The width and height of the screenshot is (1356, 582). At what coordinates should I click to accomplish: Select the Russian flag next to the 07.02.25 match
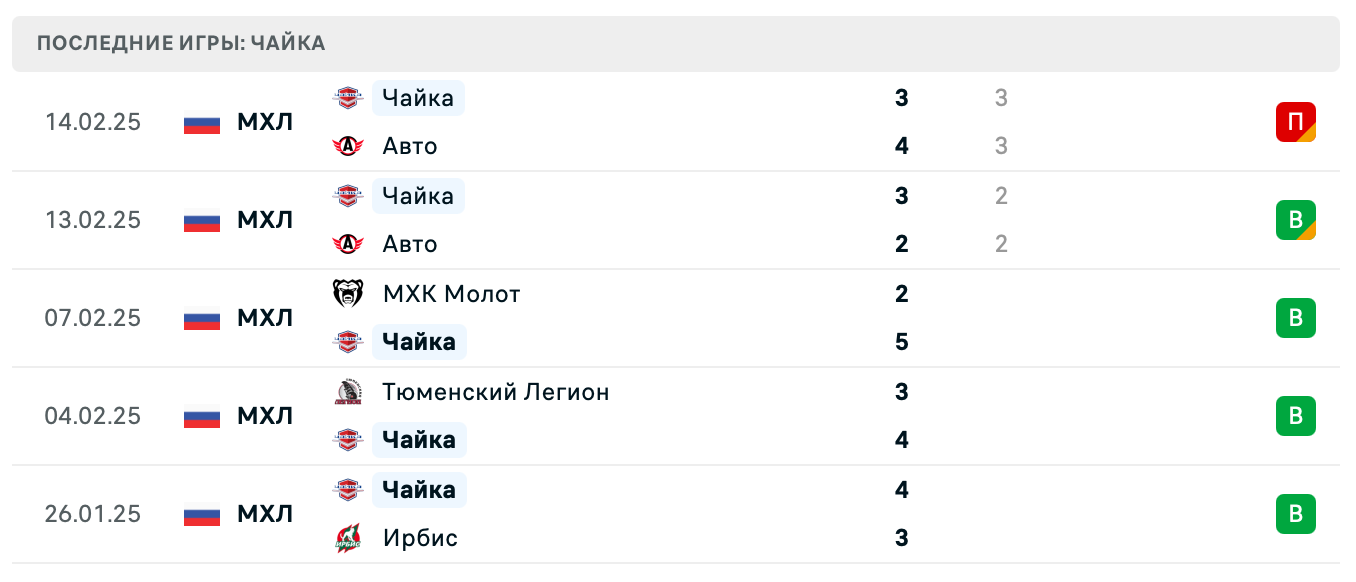[x=201, y=318]
